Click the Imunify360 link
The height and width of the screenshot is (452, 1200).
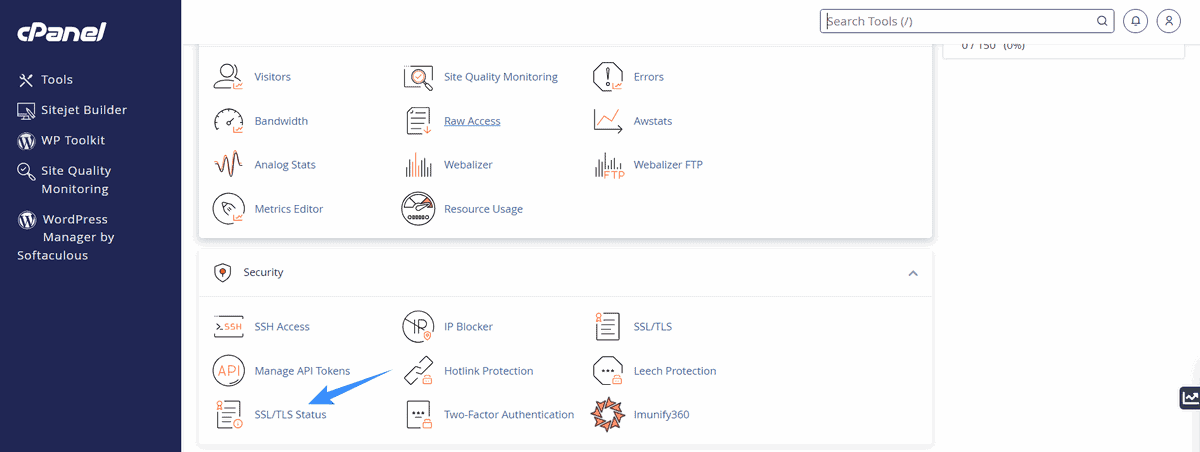pyautogui.click(x=661, y=415)
